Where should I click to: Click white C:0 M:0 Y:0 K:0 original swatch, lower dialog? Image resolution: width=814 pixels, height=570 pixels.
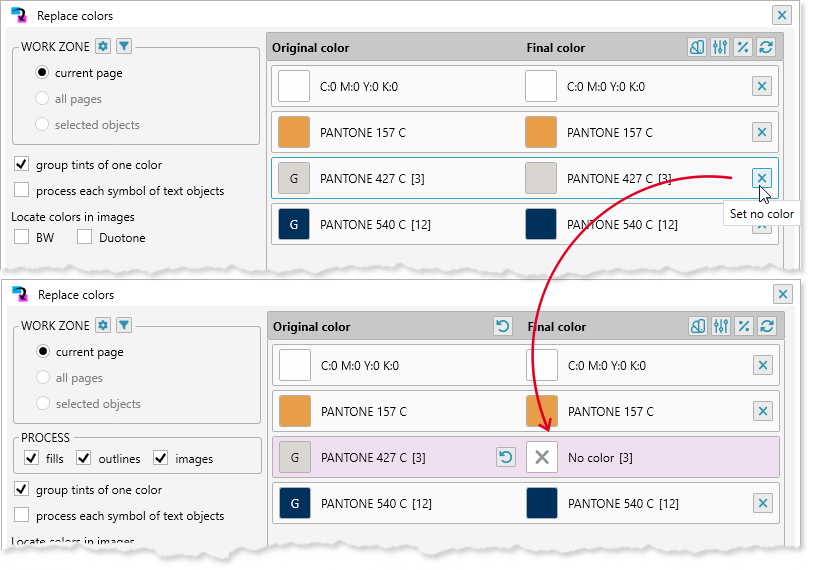point(295,365)
